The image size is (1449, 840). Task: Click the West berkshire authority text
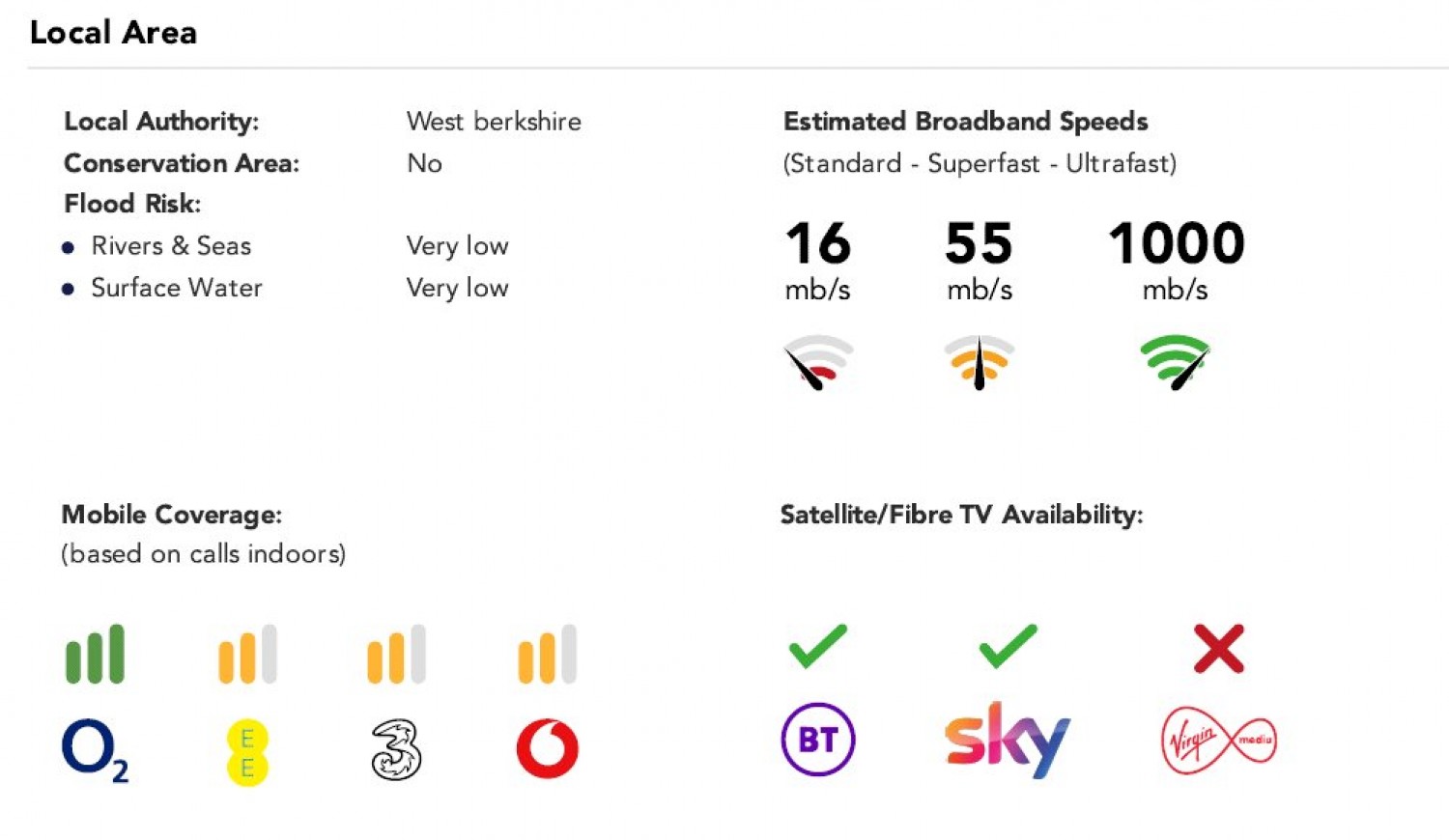click(x=494, y=122)
